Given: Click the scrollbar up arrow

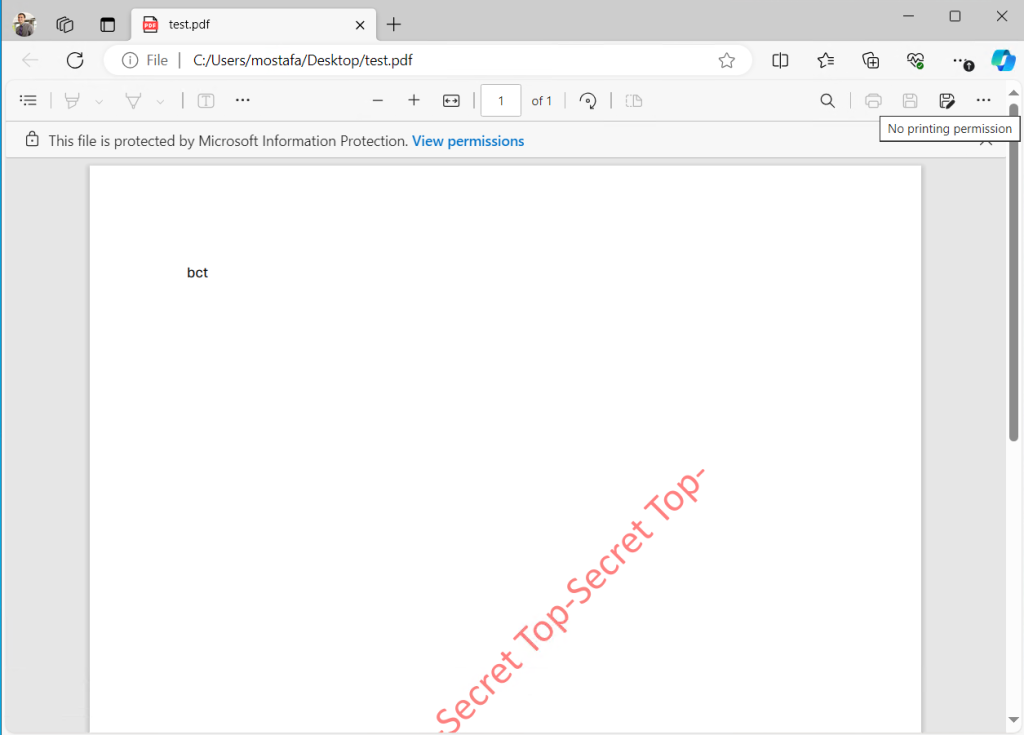Looking at the screenshot, I should click(1014, 93).
